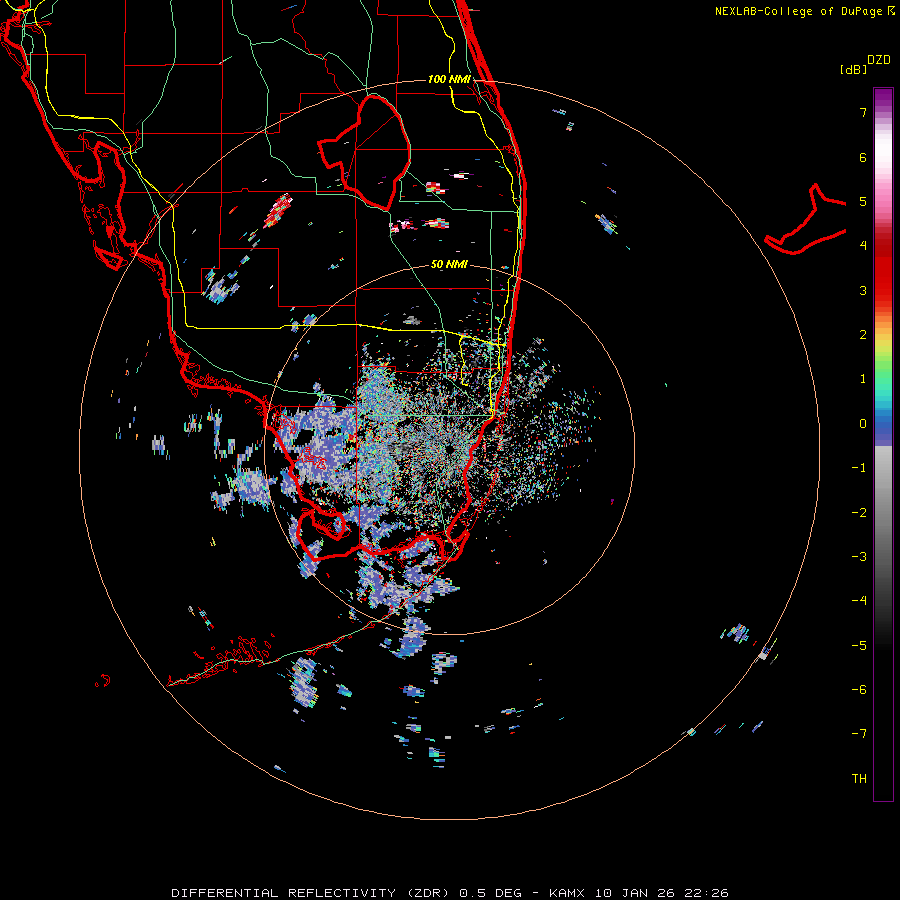Click the -6 value on the color scale

(x=859, y=690)
